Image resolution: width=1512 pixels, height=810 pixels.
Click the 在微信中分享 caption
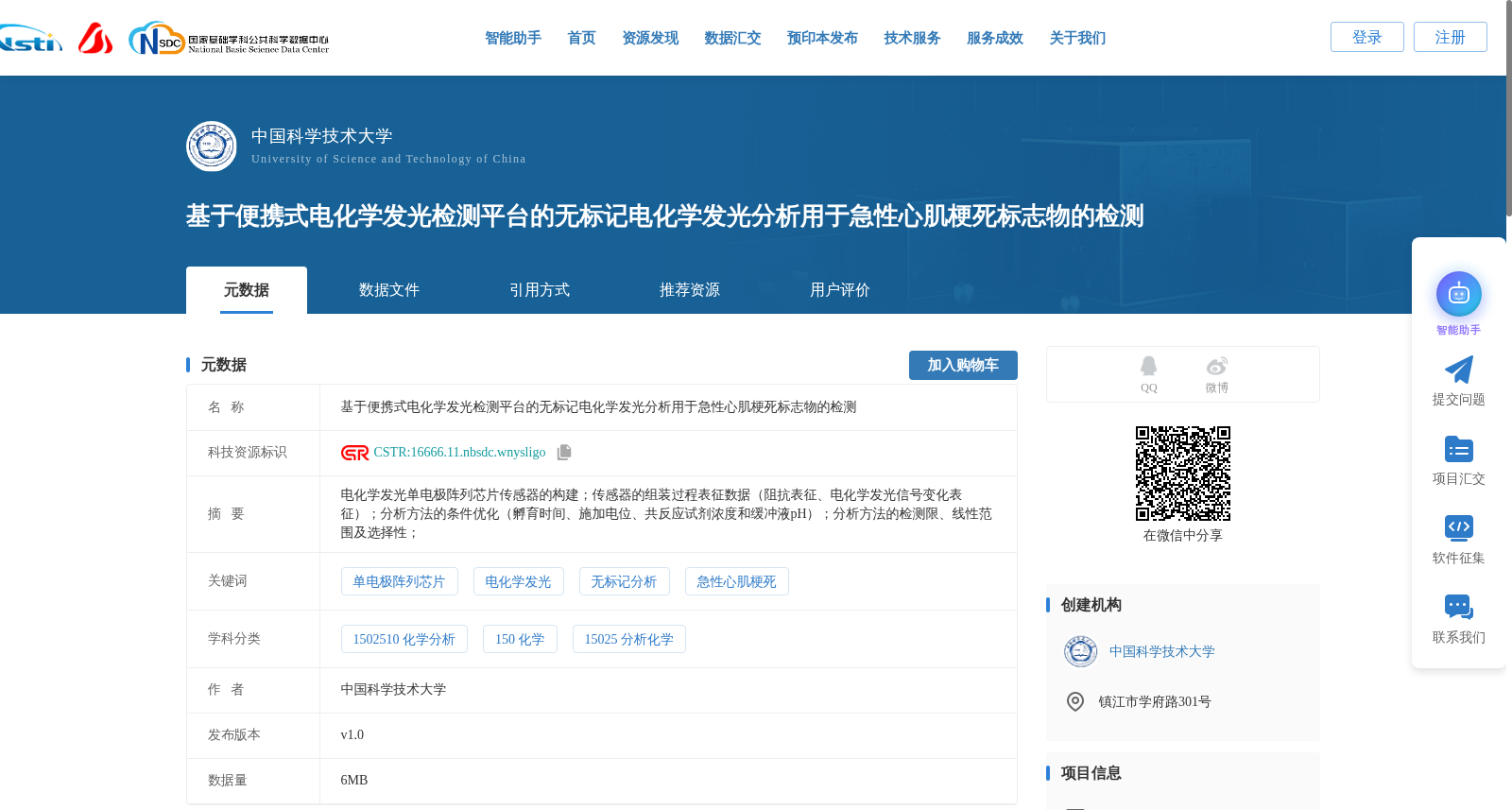[1182, 535]
